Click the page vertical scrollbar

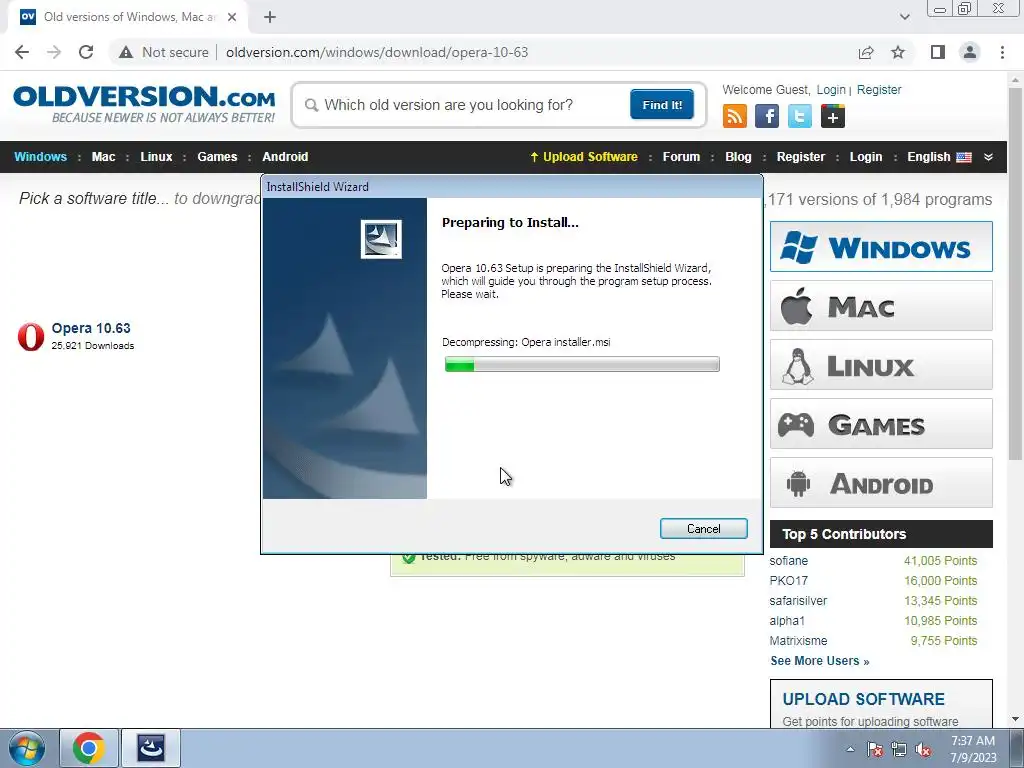click(x=1016, y=274)
